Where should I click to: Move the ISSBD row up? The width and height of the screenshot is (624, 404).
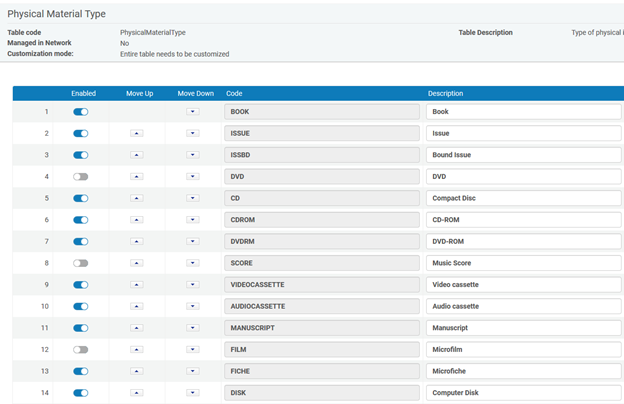tap(136, 155)
